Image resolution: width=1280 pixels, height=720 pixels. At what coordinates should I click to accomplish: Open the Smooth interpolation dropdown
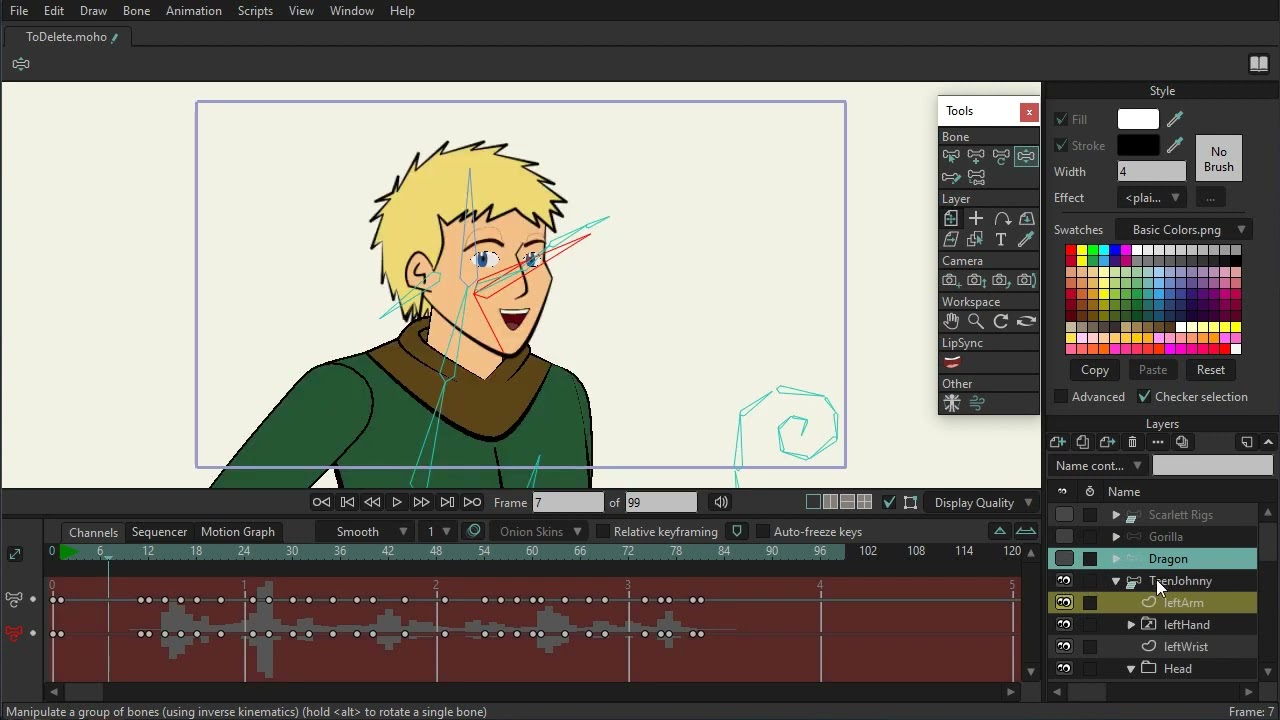pyautogui.click(x=365, y=532)
